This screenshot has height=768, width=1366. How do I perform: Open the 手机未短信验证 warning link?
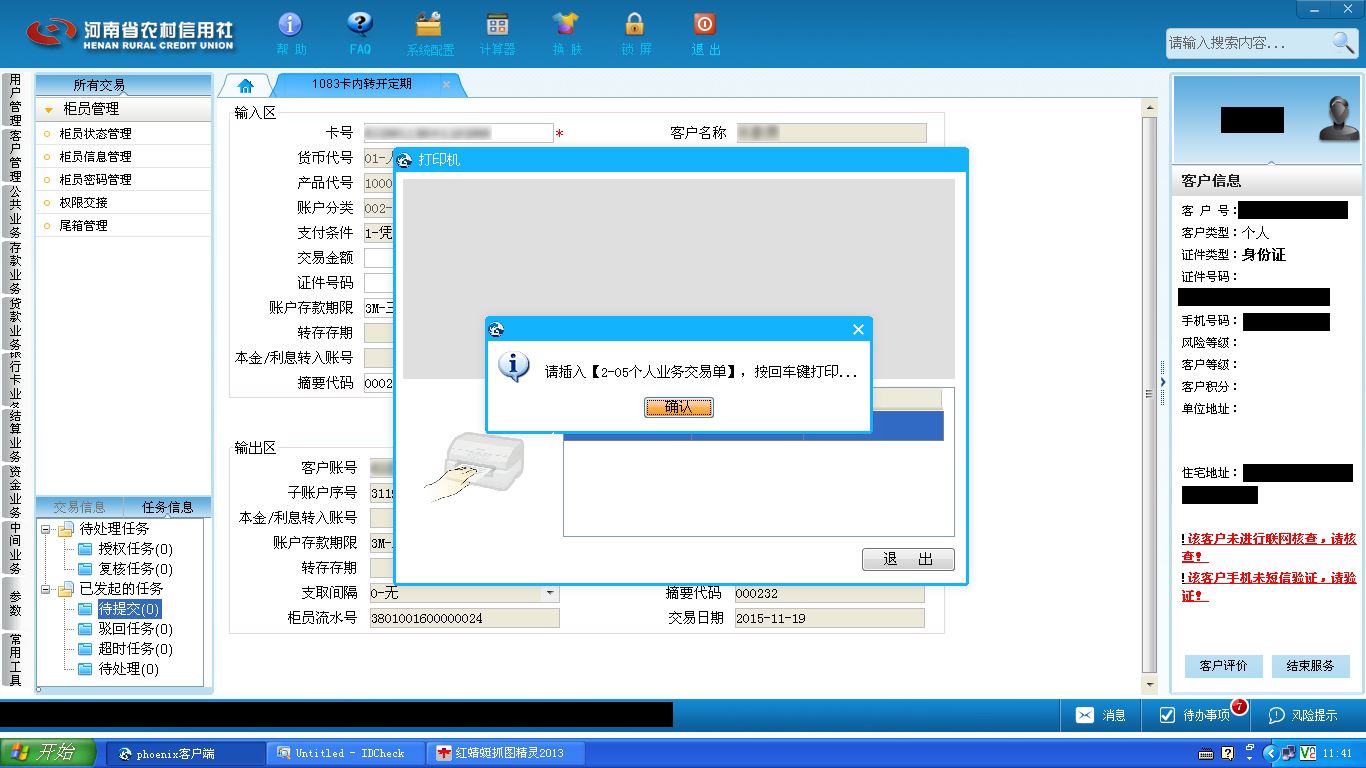point(1269,586)
